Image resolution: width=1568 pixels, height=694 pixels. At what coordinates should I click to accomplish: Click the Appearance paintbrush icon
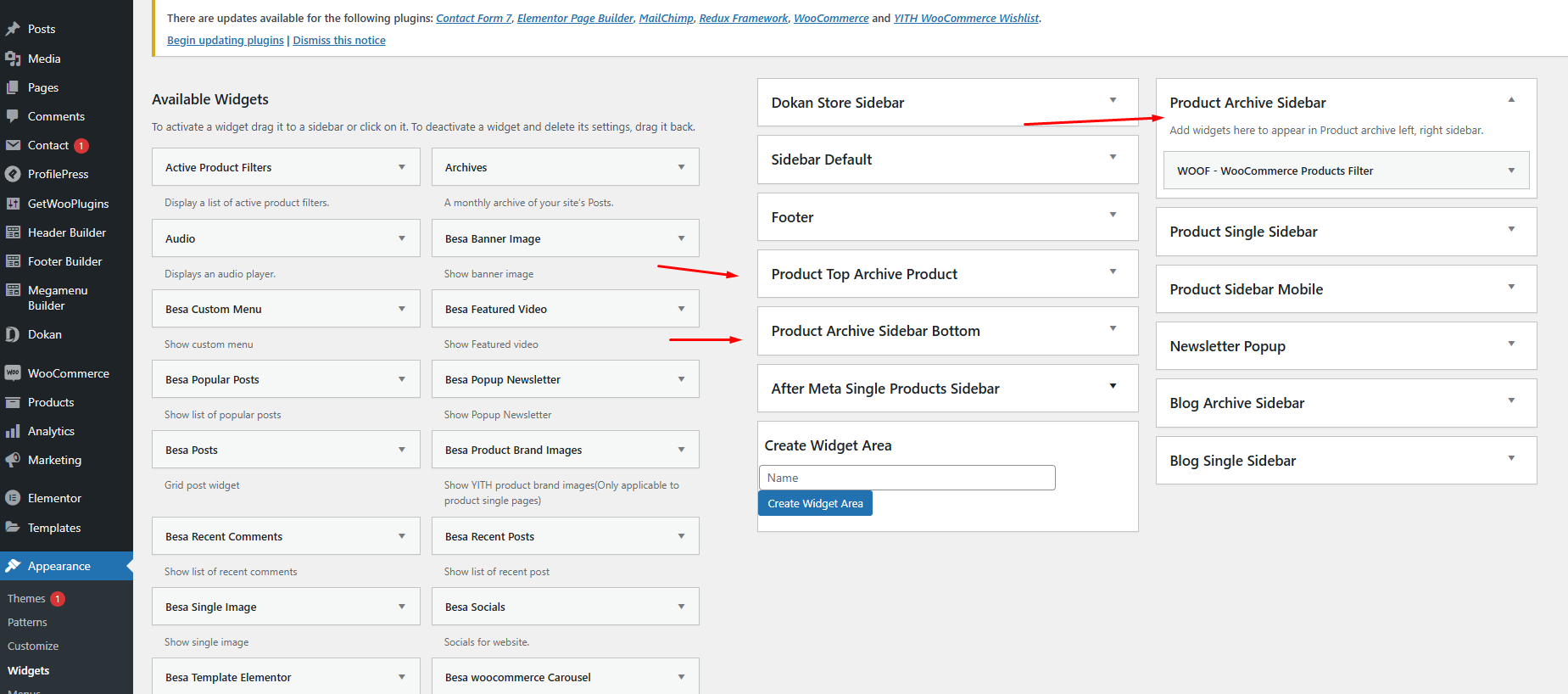pyautogui.click(x=13, y=566)
